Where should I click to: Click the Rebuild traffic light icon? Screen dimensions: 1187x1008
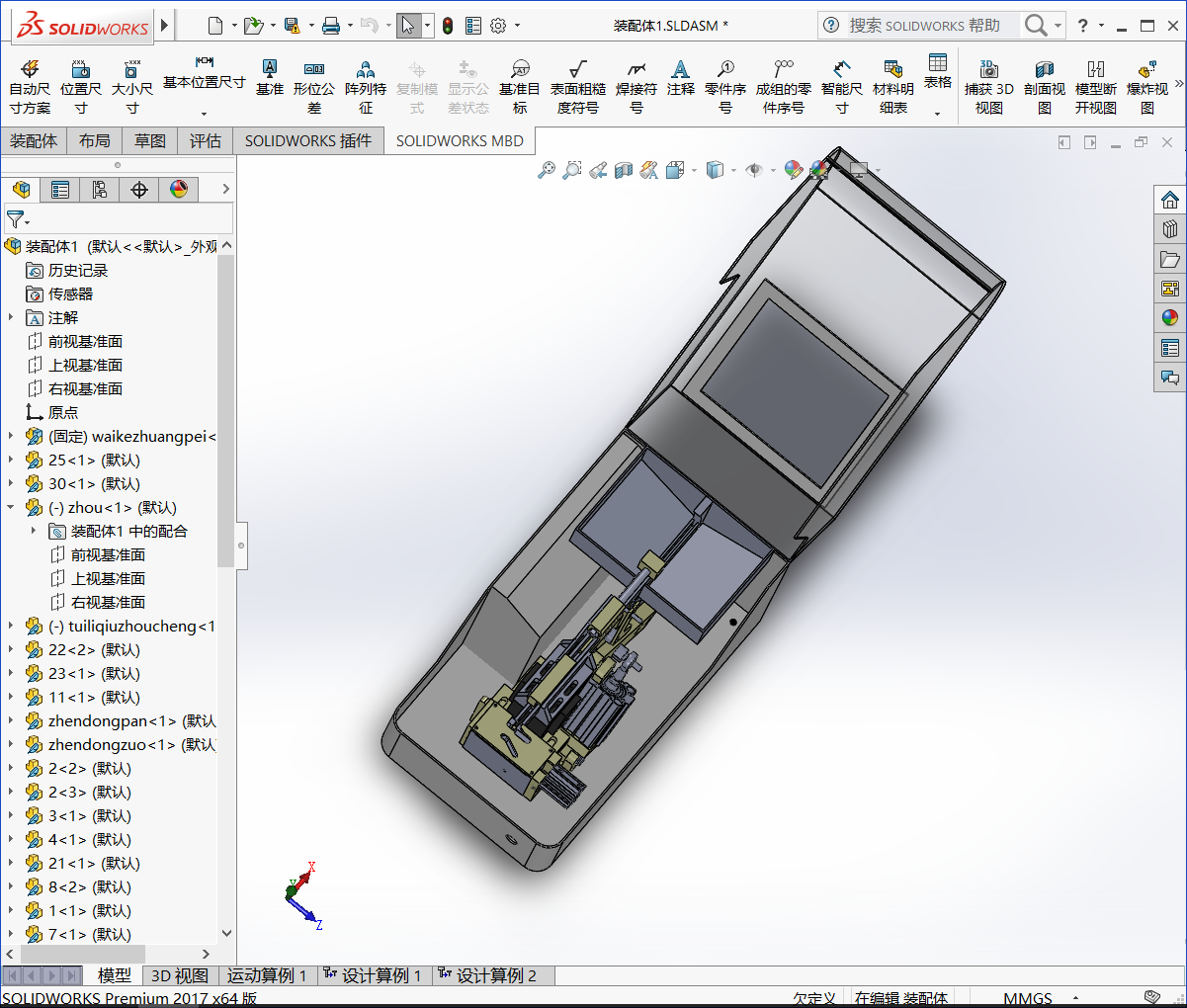pos(448,26)
